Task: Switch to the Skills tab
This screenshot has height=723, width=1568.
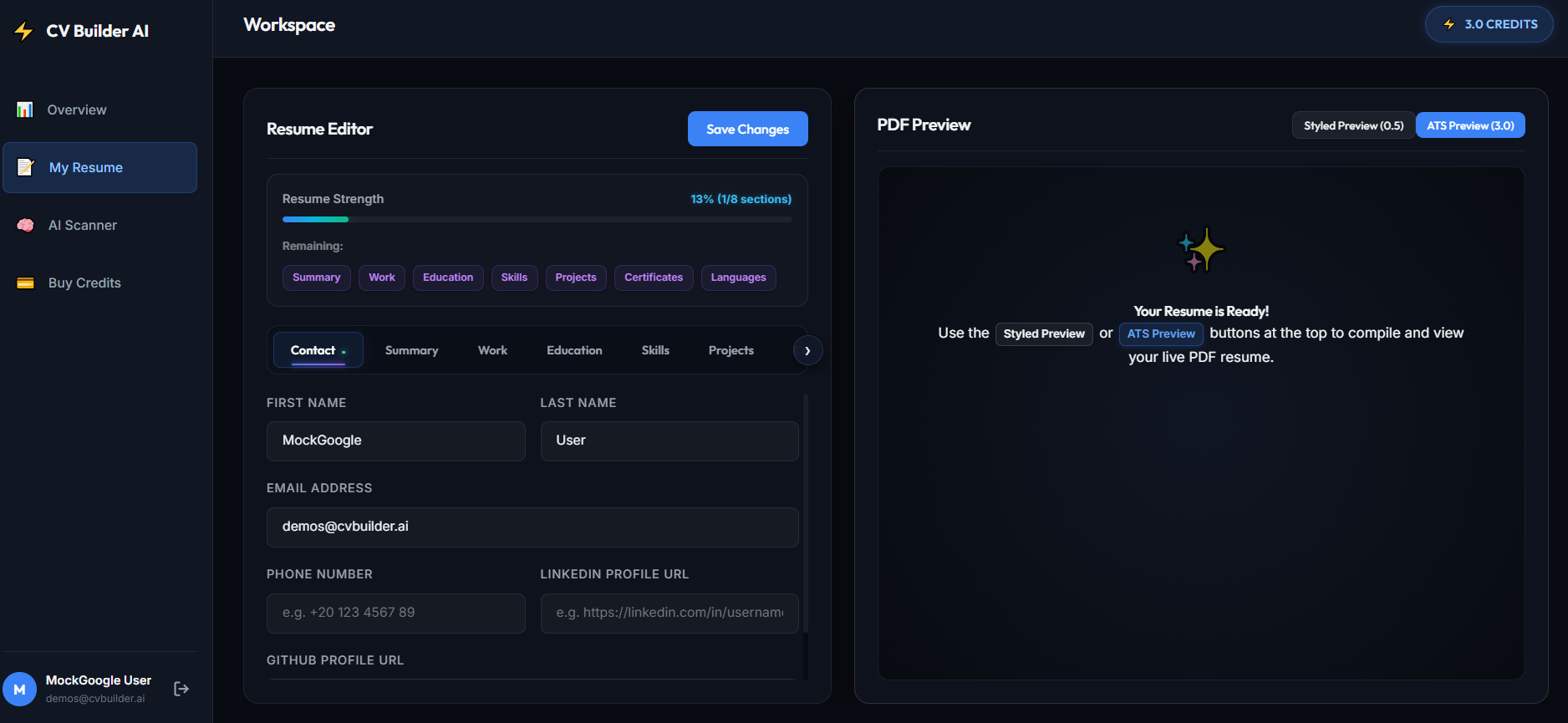Action: [x=655, y=350]
